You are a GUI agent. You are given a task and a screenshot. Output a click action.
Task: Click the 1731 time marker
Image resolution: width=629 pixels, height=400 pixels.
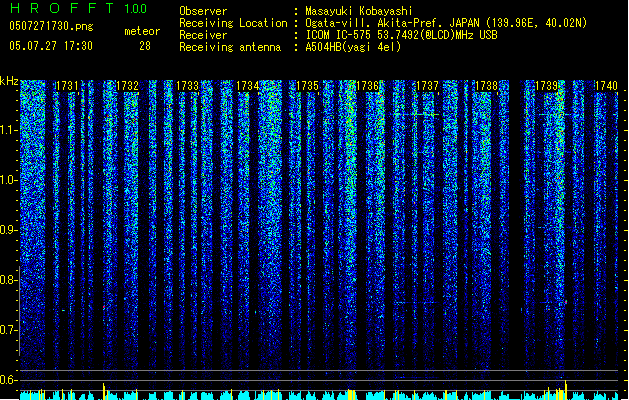coord(67,86)
